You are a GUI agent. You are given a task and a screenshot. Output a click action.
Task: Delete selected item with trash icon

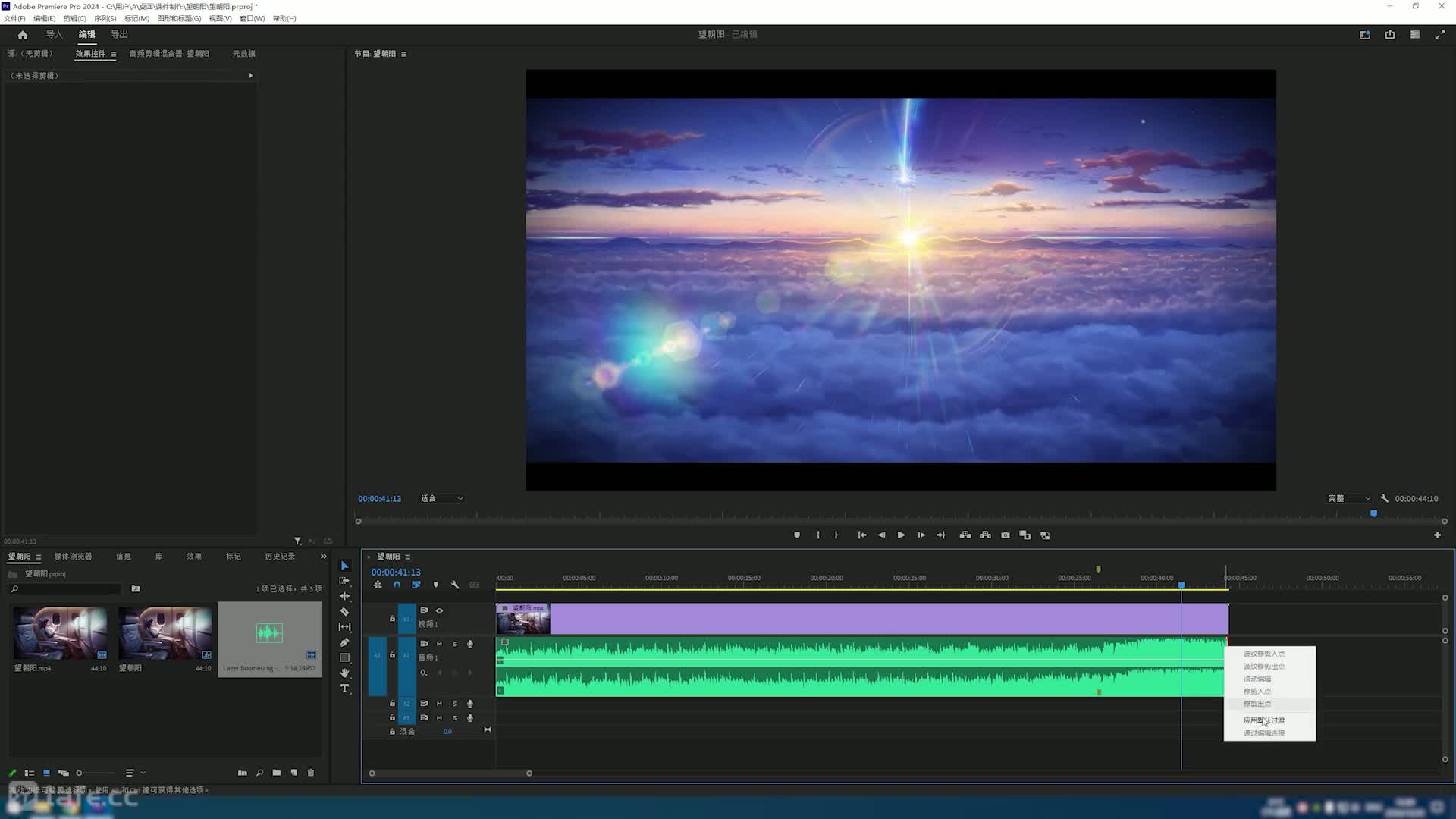point(311,773)
